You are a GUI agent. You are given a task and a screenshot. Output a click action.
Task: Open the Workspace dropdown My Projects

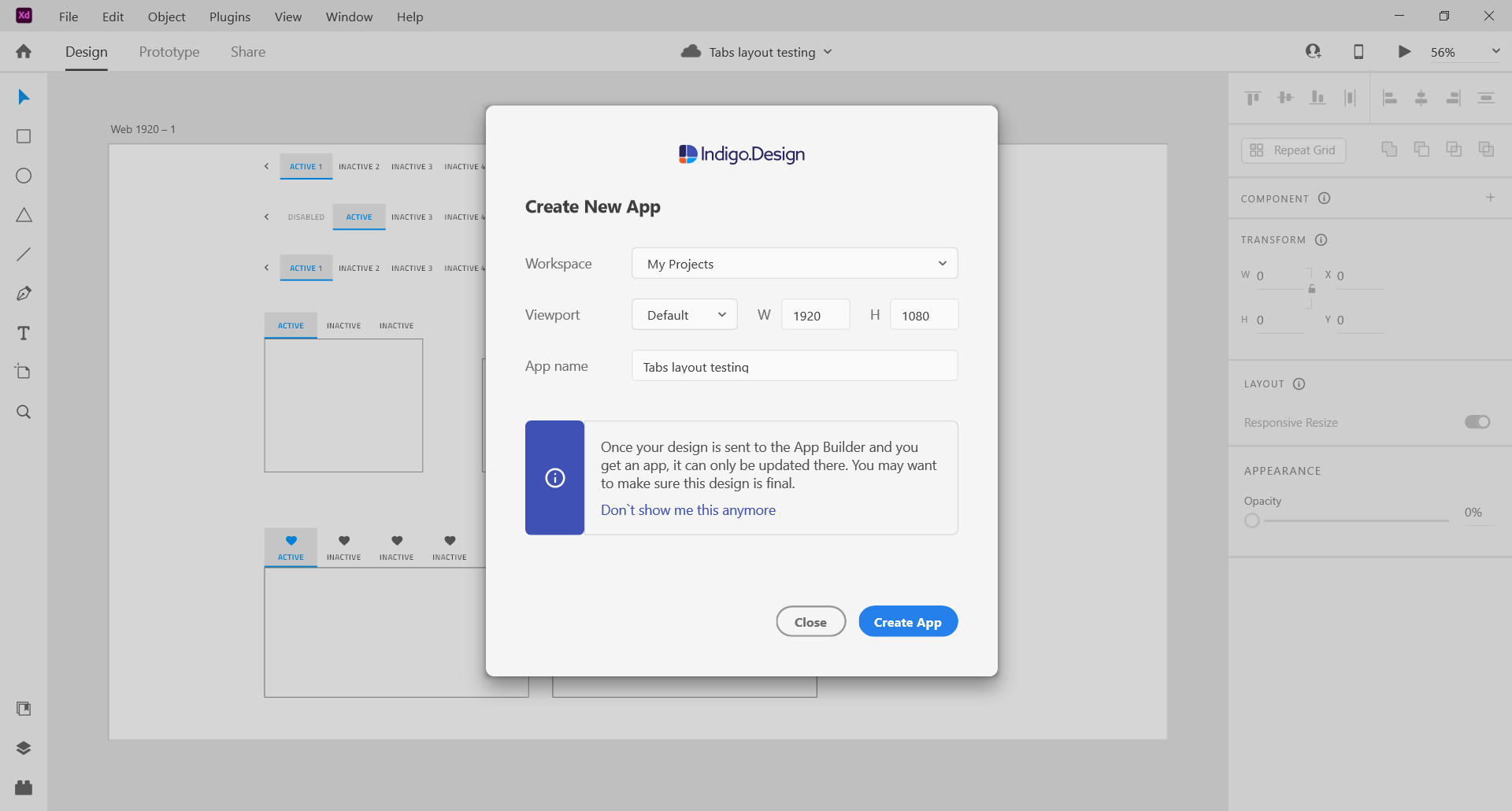(x=795, y=263)
